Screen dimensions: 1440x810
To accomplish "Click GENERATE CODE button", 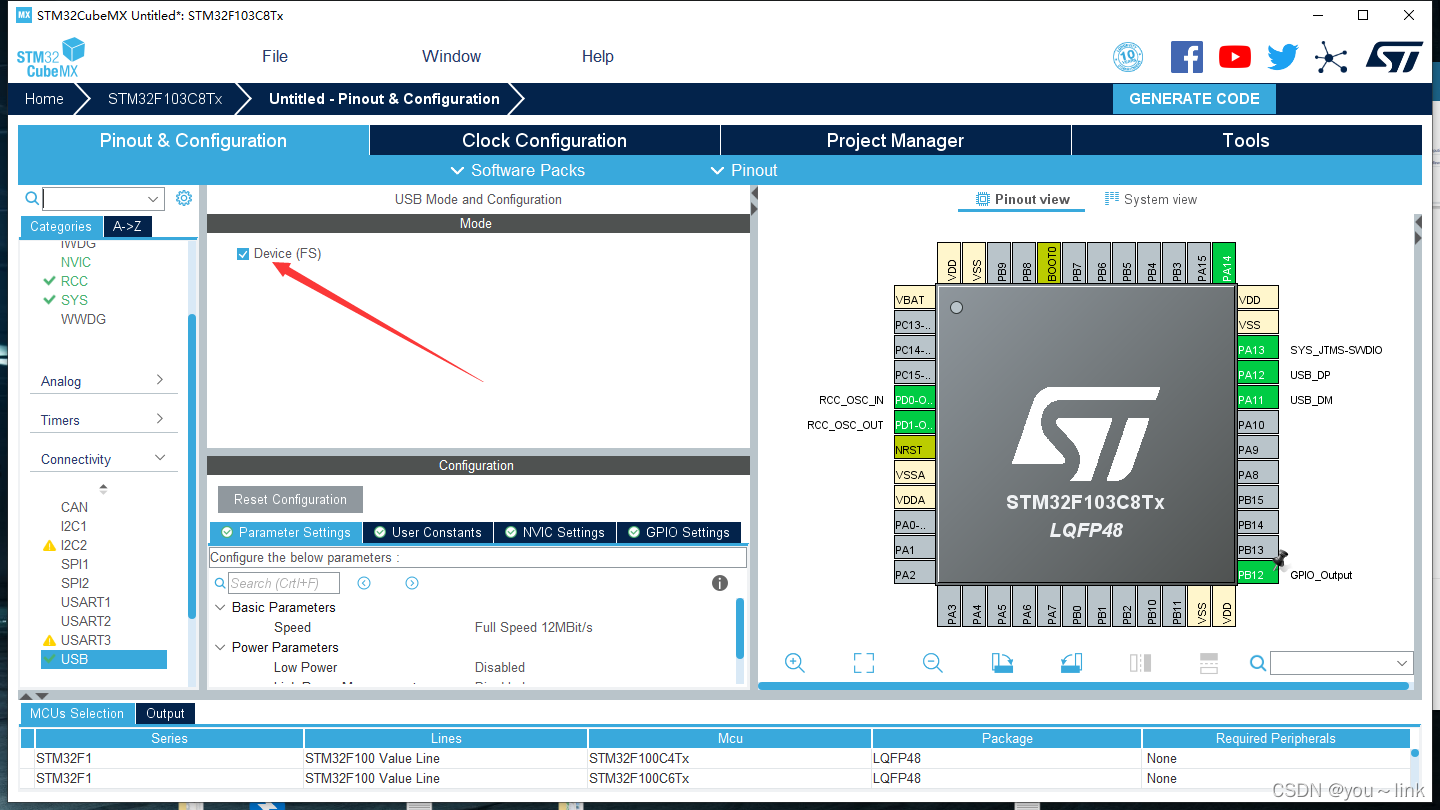I will 1194,99.
